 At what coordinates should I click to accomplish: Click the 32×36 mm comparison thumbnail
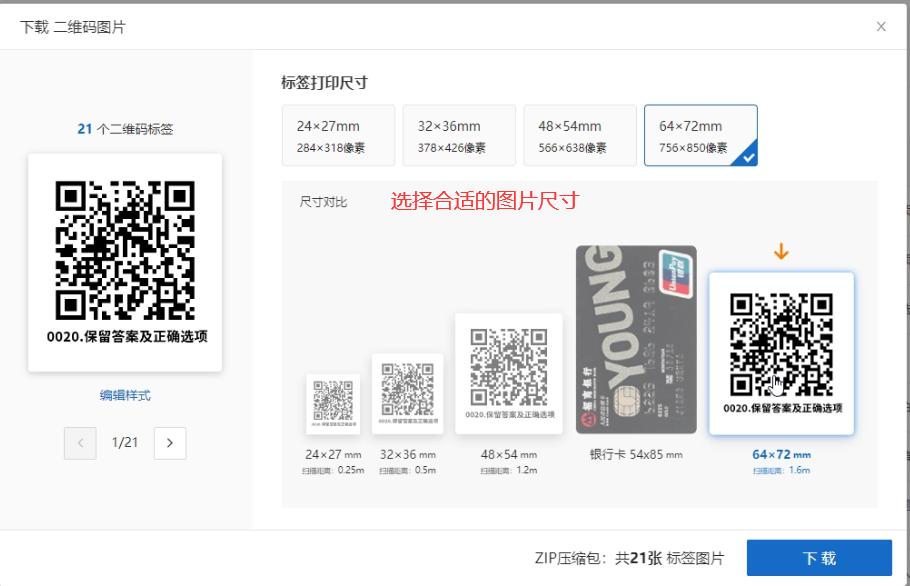click(407, 394)
